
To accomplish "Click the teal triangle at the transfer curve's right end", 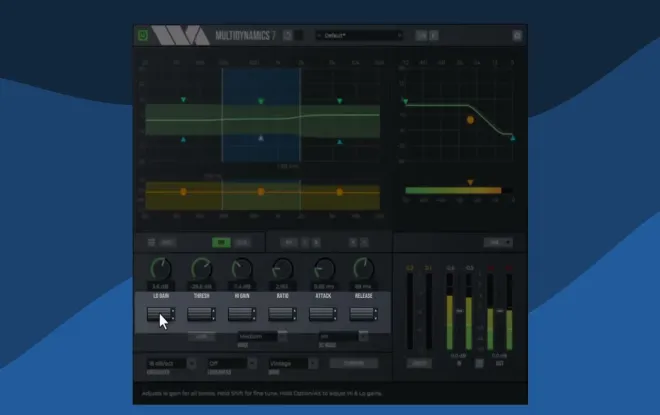I will 513,138.
